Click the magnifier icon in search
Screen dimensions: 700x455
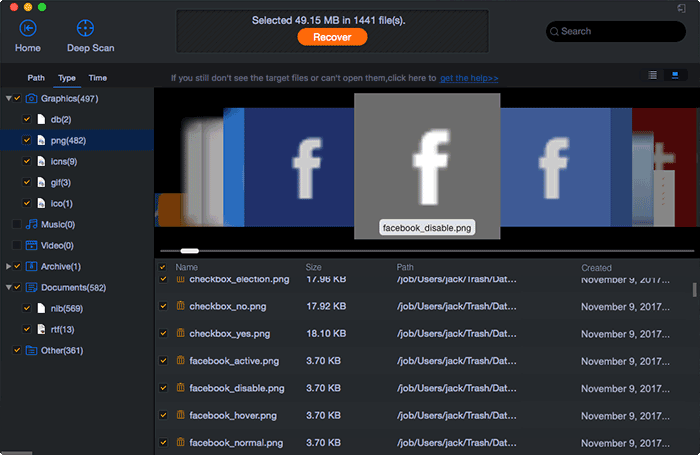click(554, 32)
